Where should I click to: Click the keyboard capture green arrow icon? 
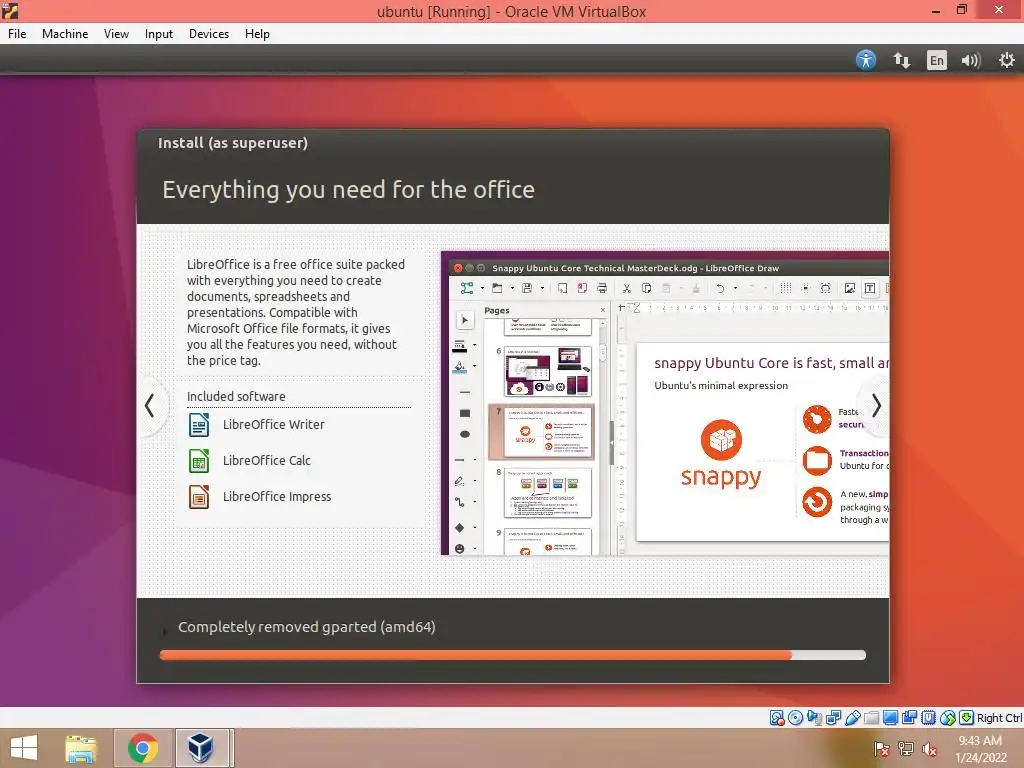(x=967, y=718)
